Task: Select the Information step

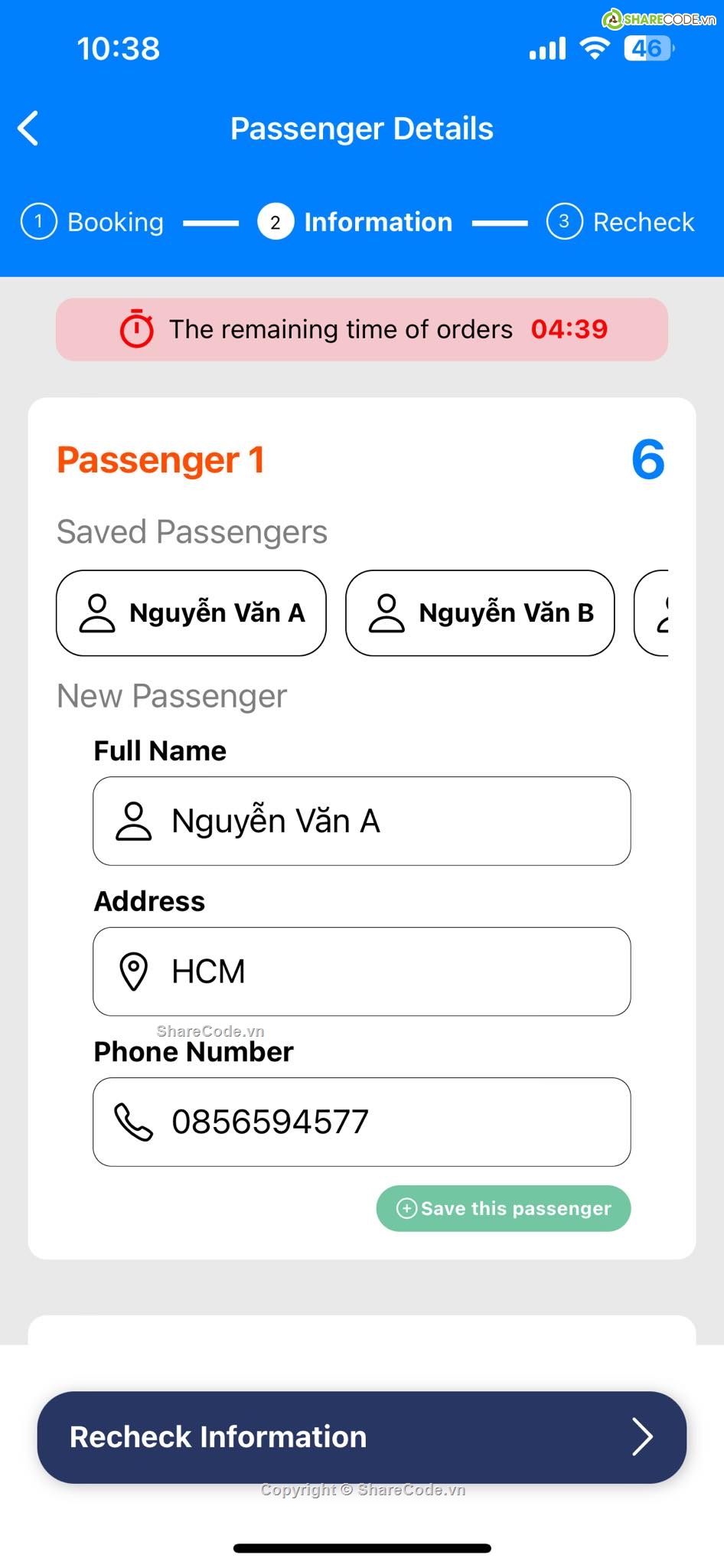Action: [356, 222]
